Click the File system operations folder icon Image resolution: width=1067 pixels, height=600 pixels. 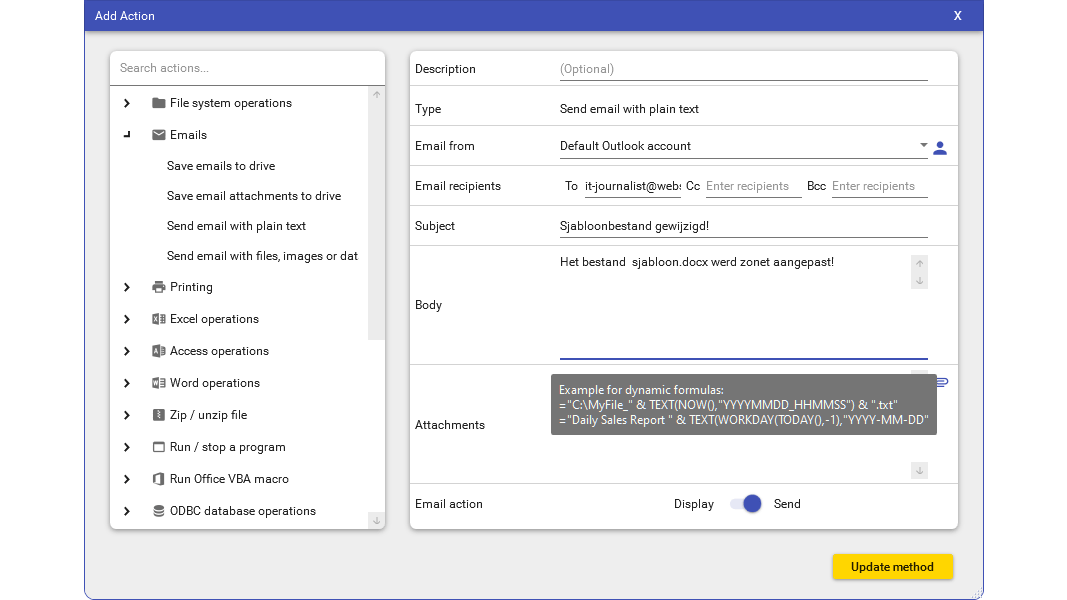tap(158, 103)
